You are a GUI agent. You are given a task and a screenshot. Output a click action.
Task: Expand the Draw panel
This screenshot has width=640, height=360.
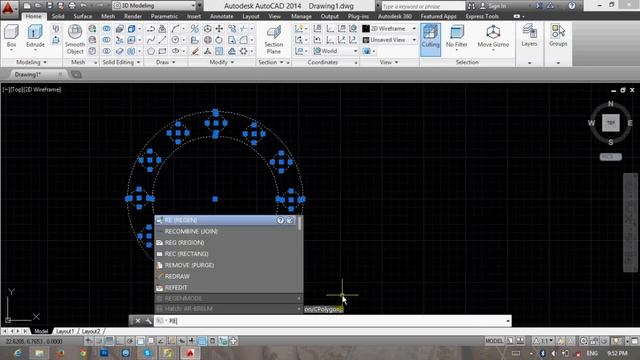pyautogui.click(x=166, y=62)
